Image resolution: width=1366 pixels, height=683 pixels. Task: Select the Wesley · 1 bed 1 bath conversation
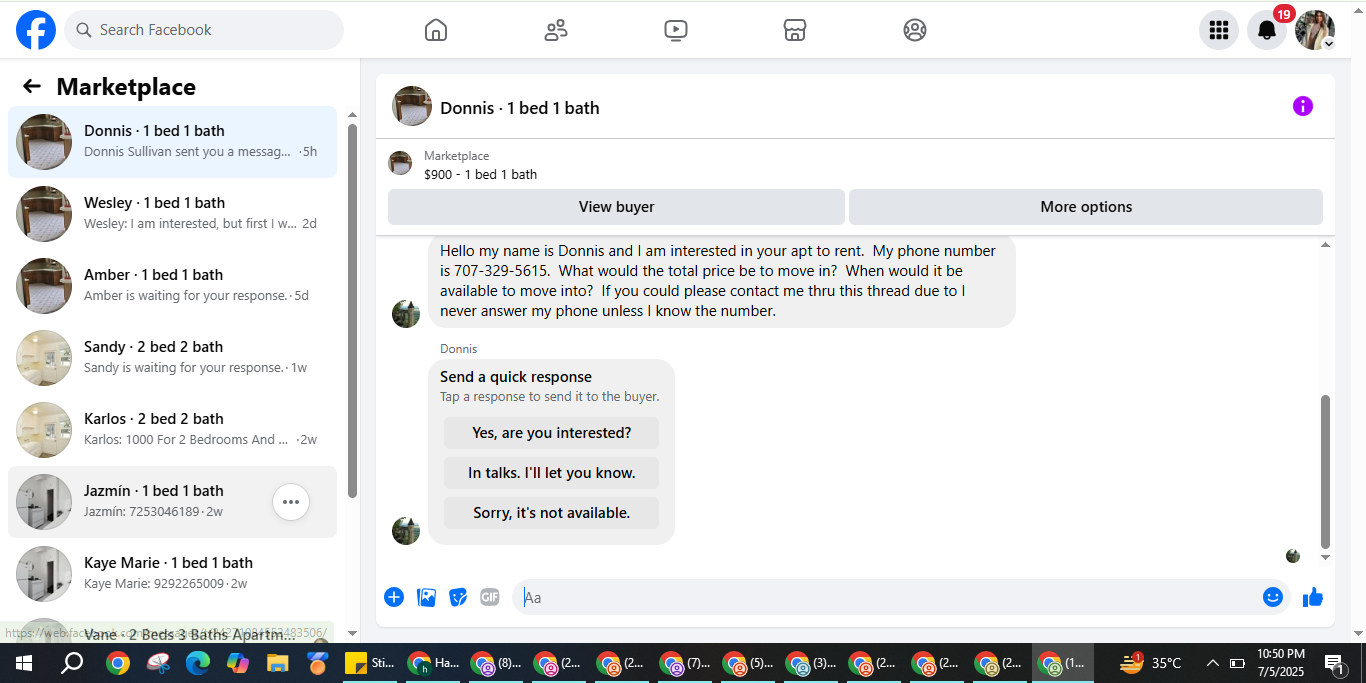172,214
